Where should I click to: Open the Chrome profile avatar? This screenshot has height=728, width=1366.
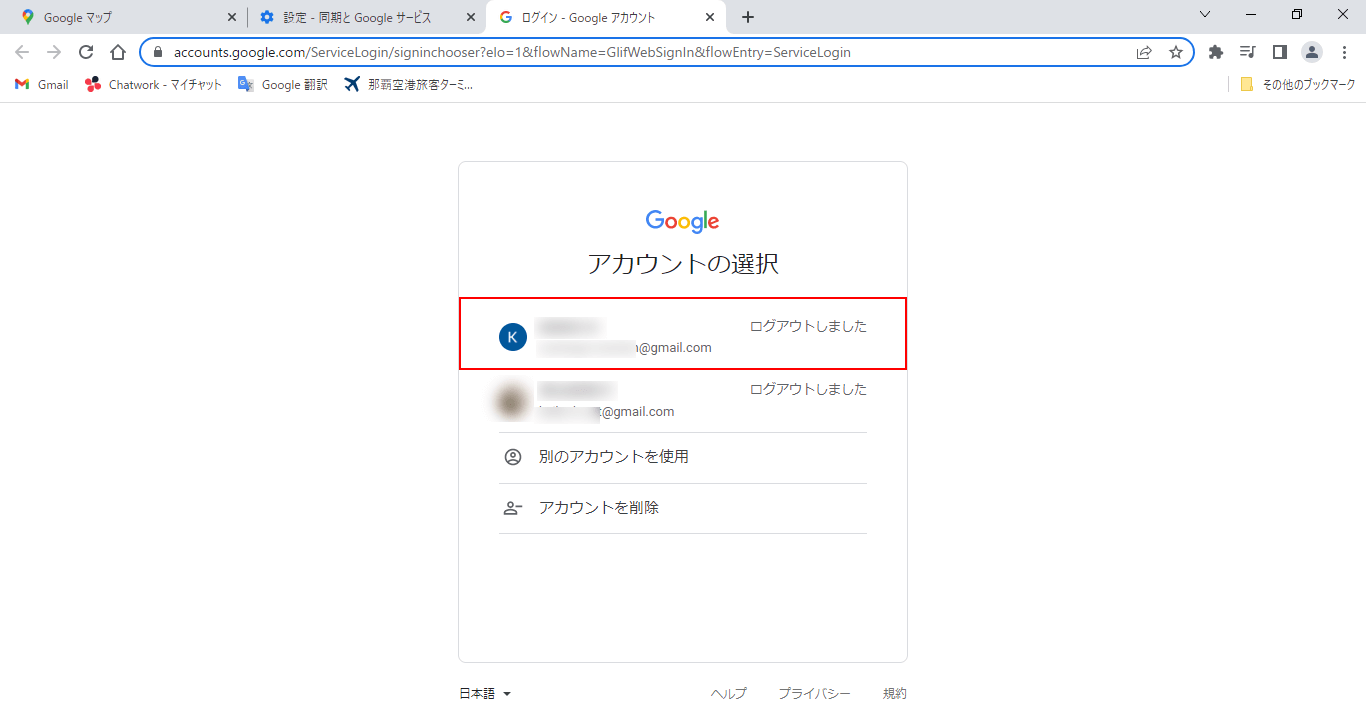point(1312,52)
